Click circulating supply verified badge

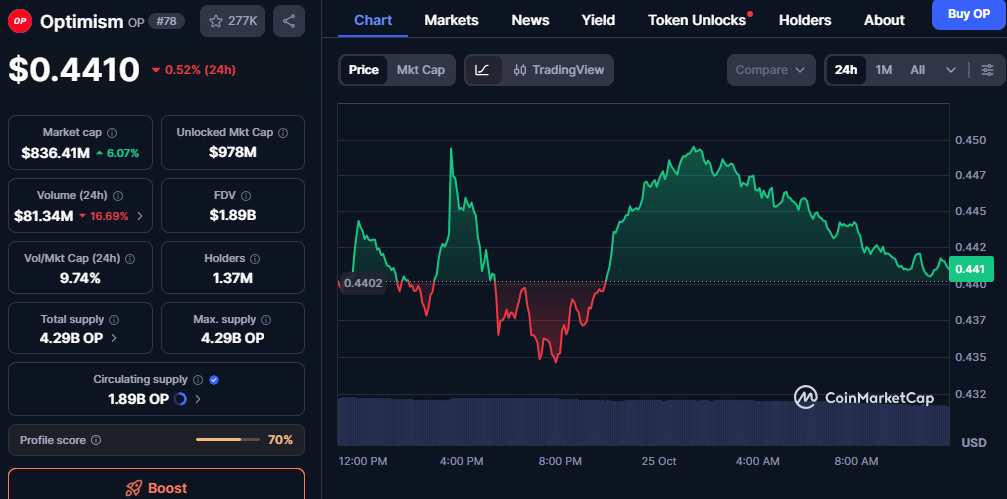(214, 380)
